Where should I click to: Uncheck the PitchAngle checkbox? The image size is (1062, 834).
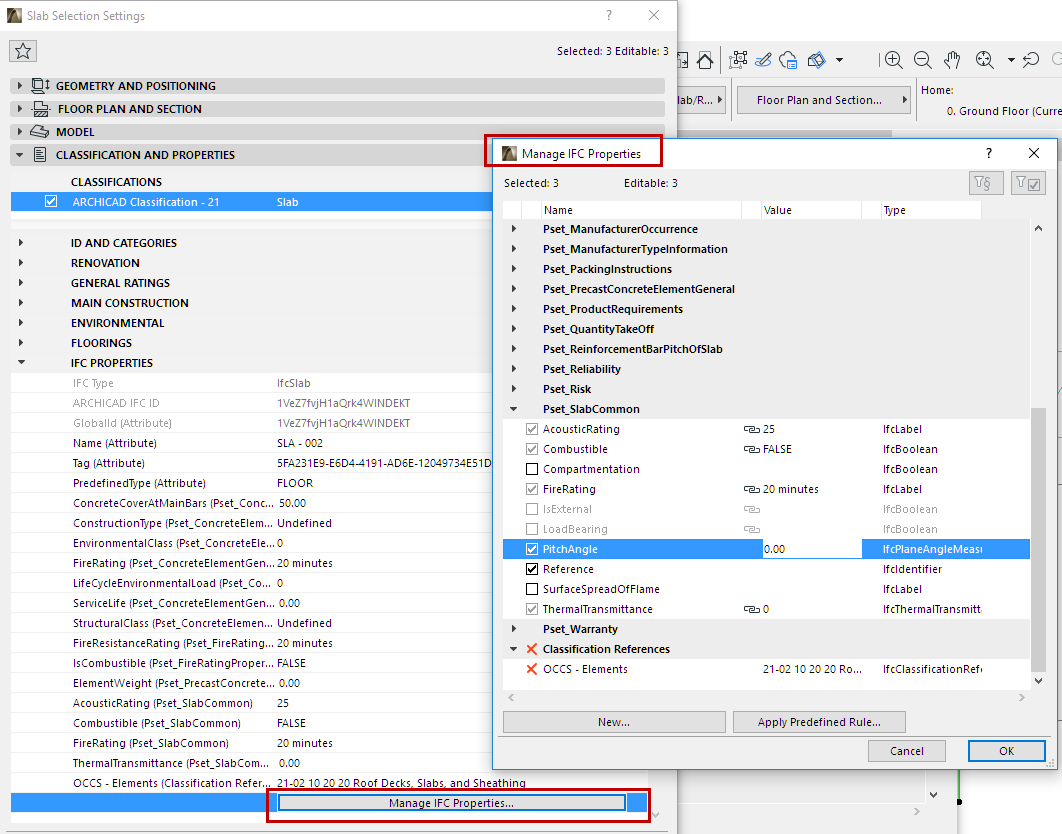[532, 549]
